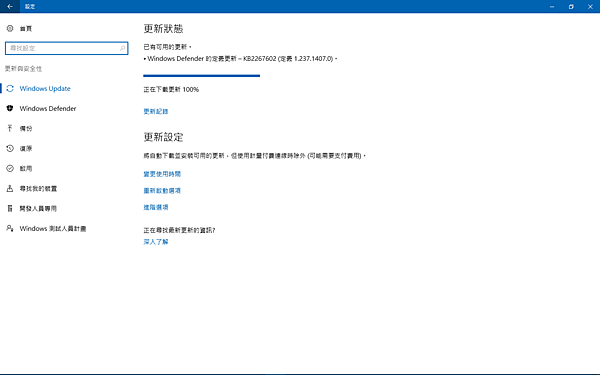Click the magnifier icon in the search box
600x375 pixels.
click(122, 48)
